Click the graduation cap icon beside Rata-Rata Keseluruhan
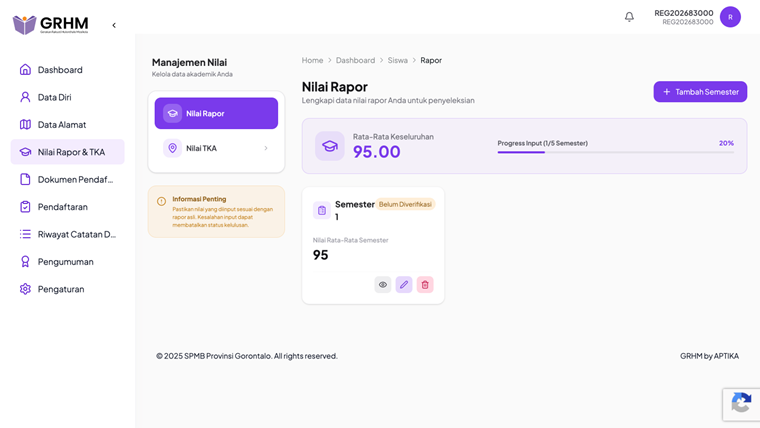Image resolution: width=760 pixels, height=428 pixels. (330, 146)
